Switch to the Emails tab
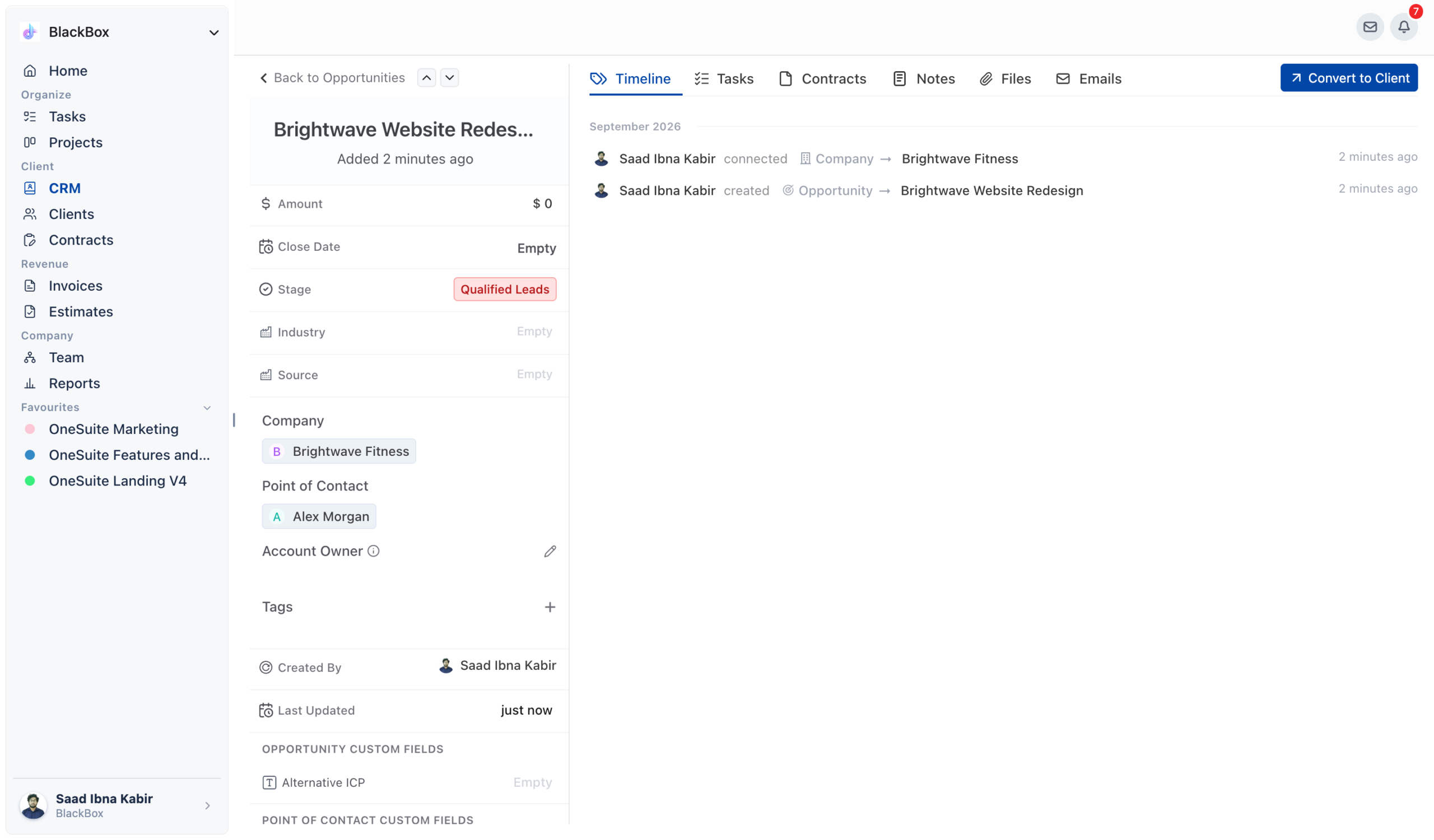The height and width of the screenshot is (840, 1434). click(x=1088, y=78)
